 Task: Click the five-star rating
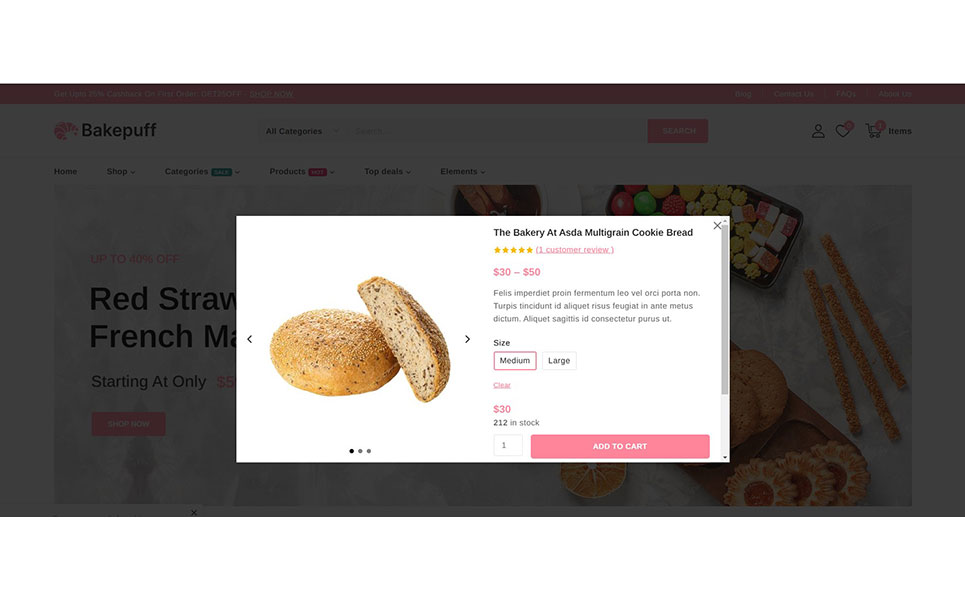click(513, 250)
